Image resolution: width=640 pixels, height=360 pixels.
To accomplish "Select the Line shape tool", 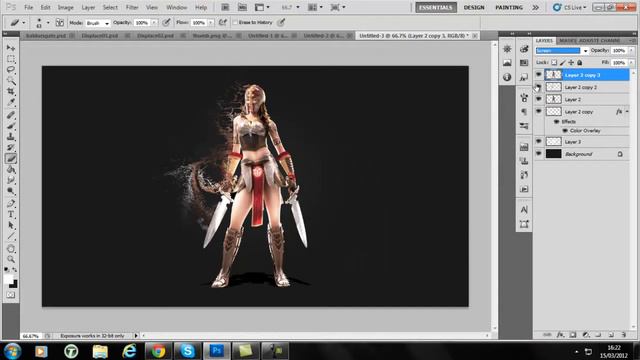I will click(x=11, y=236).
